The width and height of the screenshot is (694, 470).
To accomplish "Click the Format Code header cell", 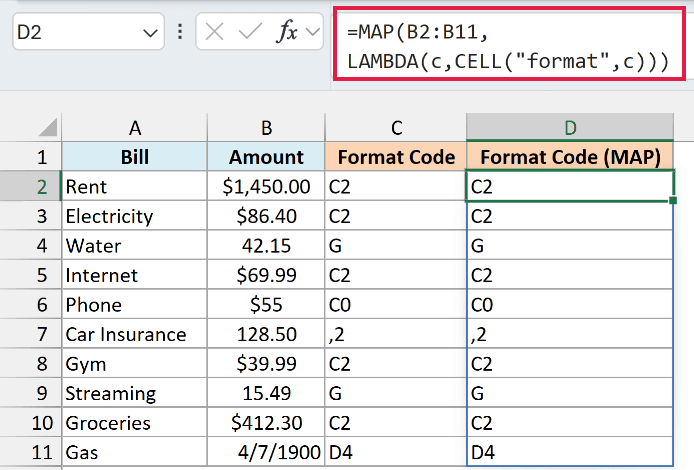I will 396,157.
